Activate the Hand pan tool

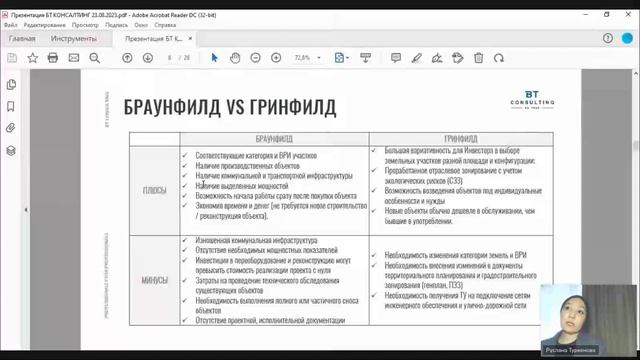coord(235,58)
